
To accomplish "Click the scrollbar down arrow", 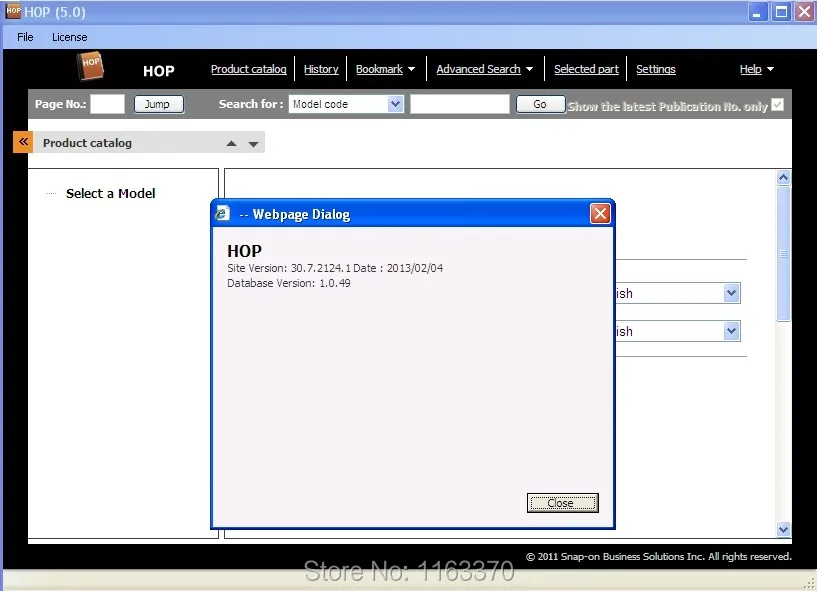I will coord(783,530).
